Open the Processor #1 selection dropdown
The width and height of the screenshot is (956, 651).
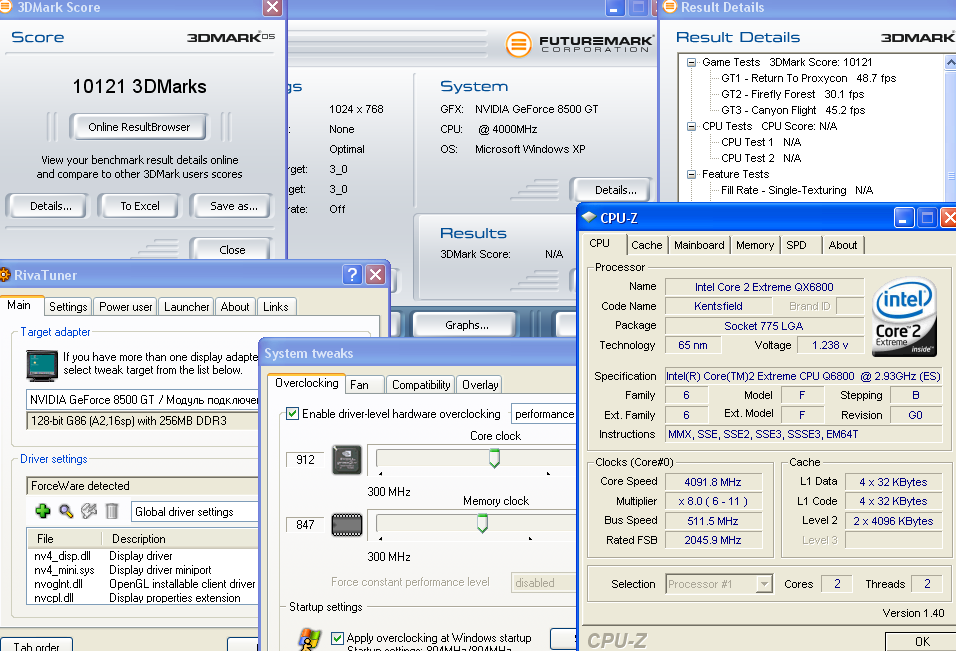(x=763, y=584)
